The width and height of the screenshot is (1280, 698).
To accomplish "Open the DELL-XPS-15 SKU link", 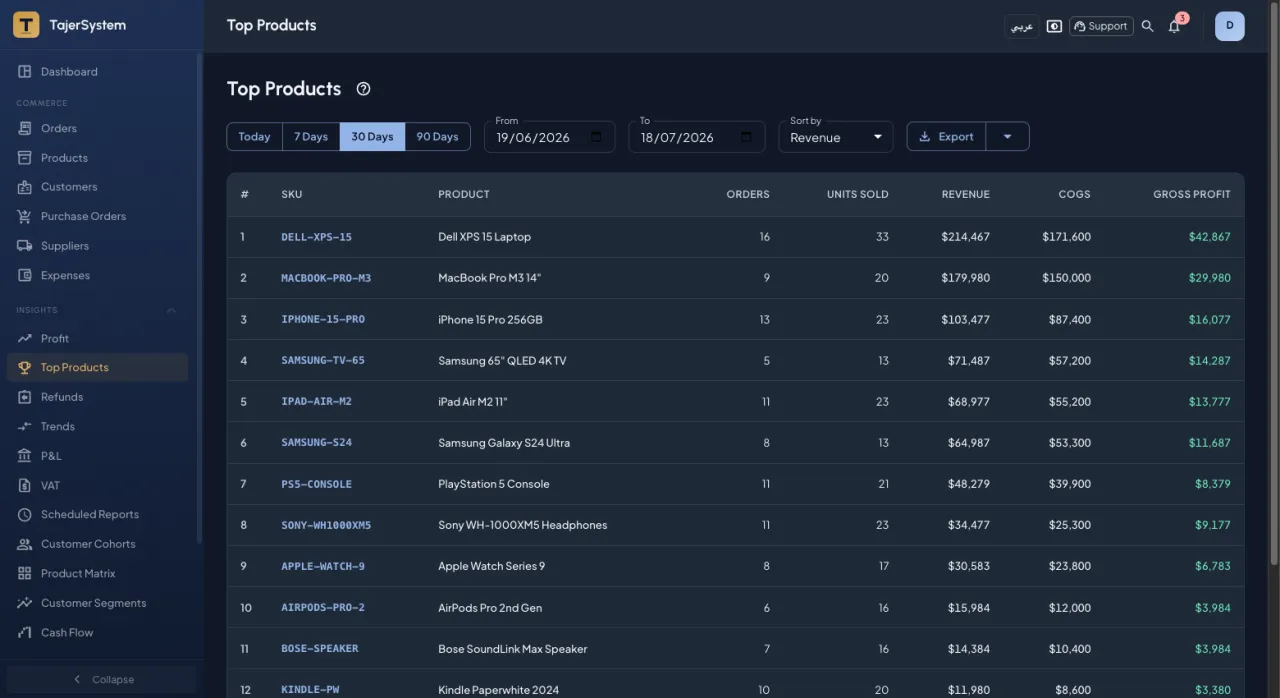I will click(x=316, y=237).
